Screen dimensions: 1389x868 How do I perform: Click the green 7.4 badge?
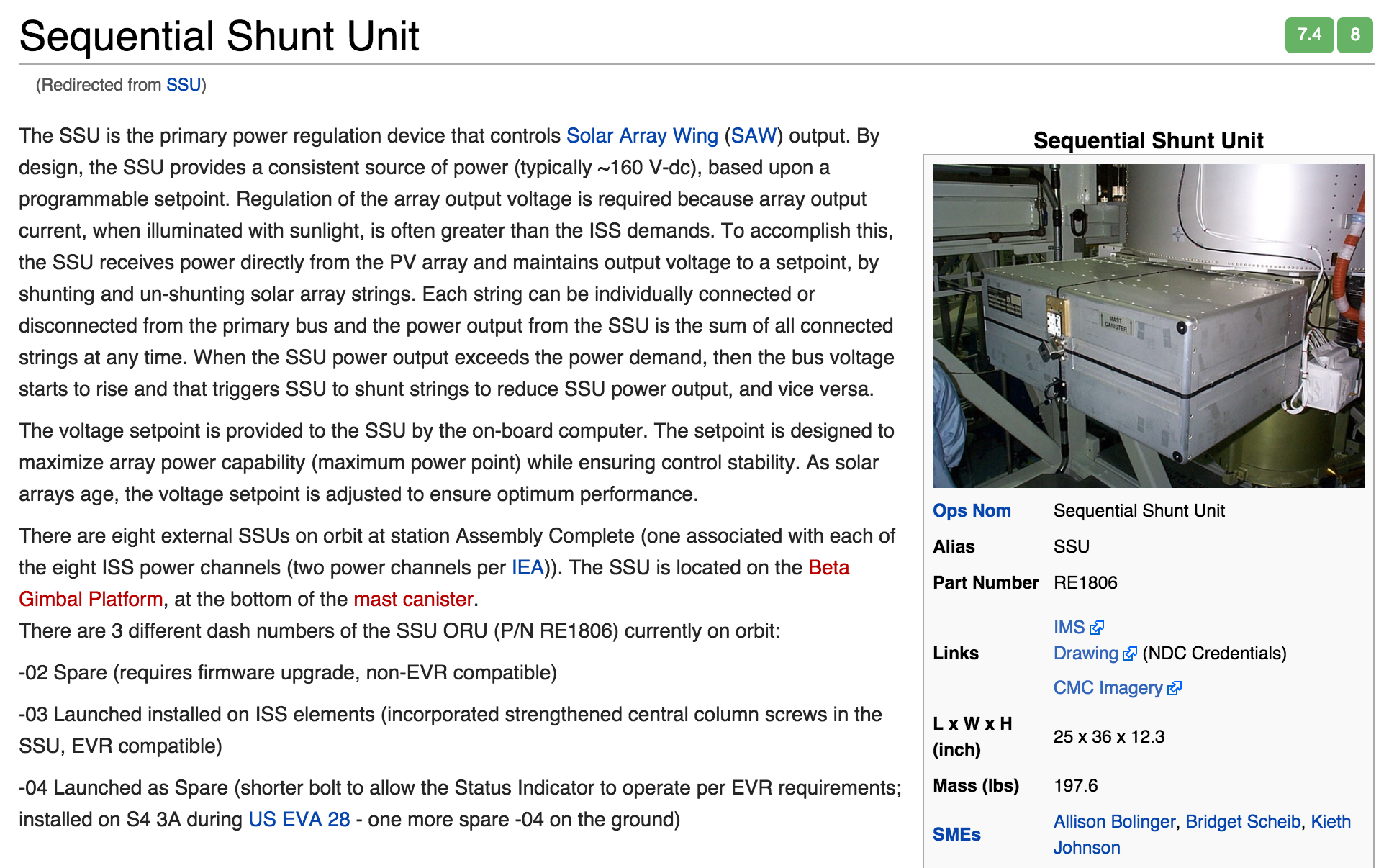(1309, 35)
